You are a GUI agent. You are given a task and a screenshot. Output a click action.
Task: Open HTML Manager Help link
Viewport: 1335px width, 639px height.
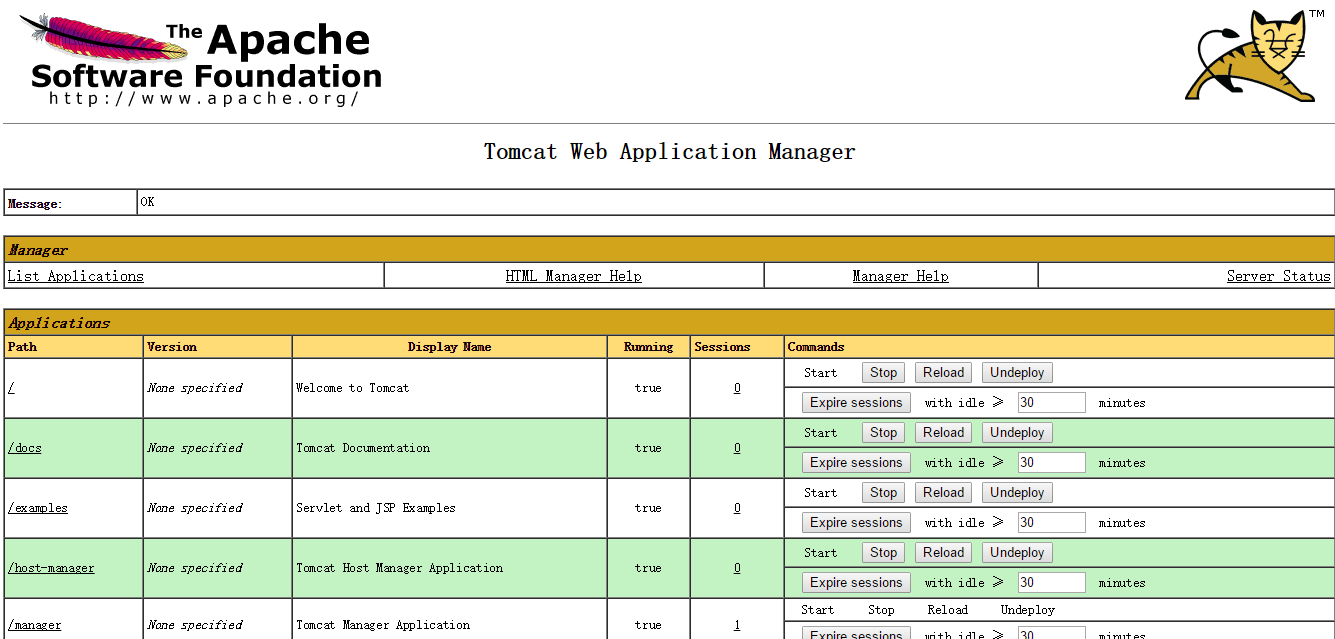coord(574,276)
